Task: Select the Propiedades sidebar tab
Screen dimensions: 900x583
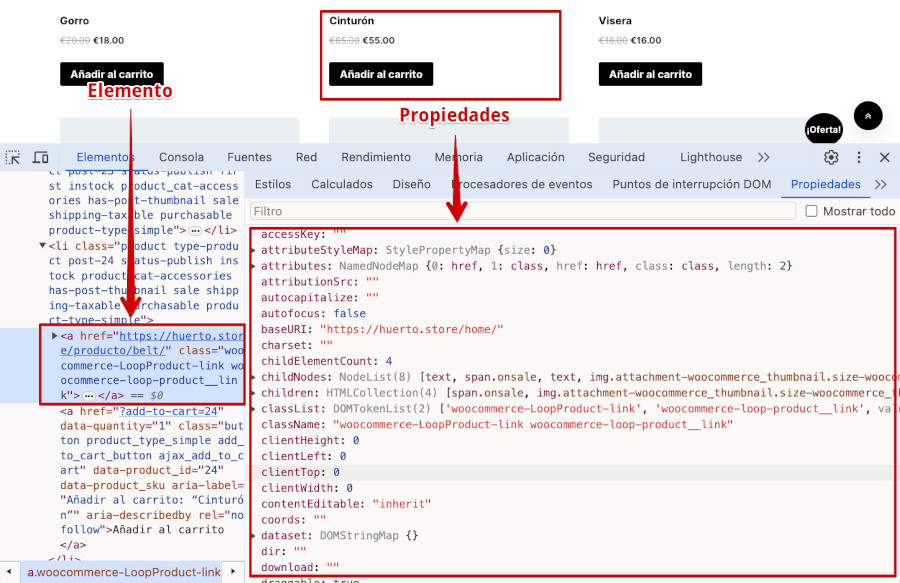Action: pos(825,184)
